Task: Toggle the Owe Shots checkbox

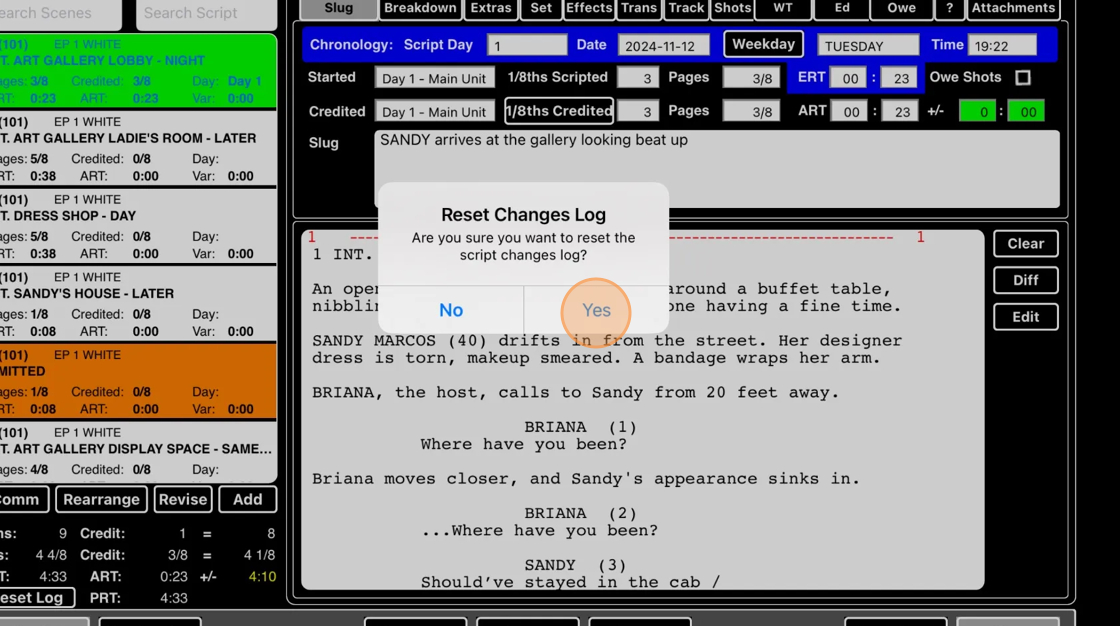Action: (x=1022, y=78)
